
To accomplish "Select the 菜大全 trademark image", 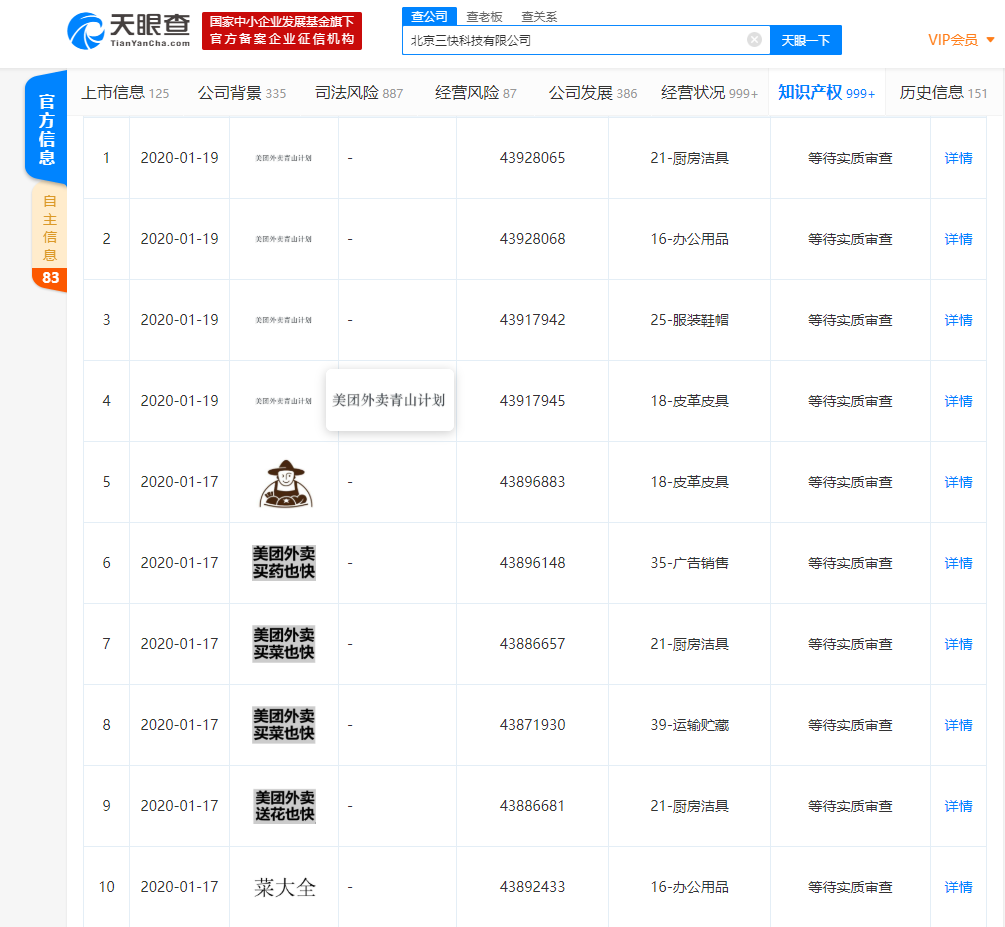I will coord(283,886).
